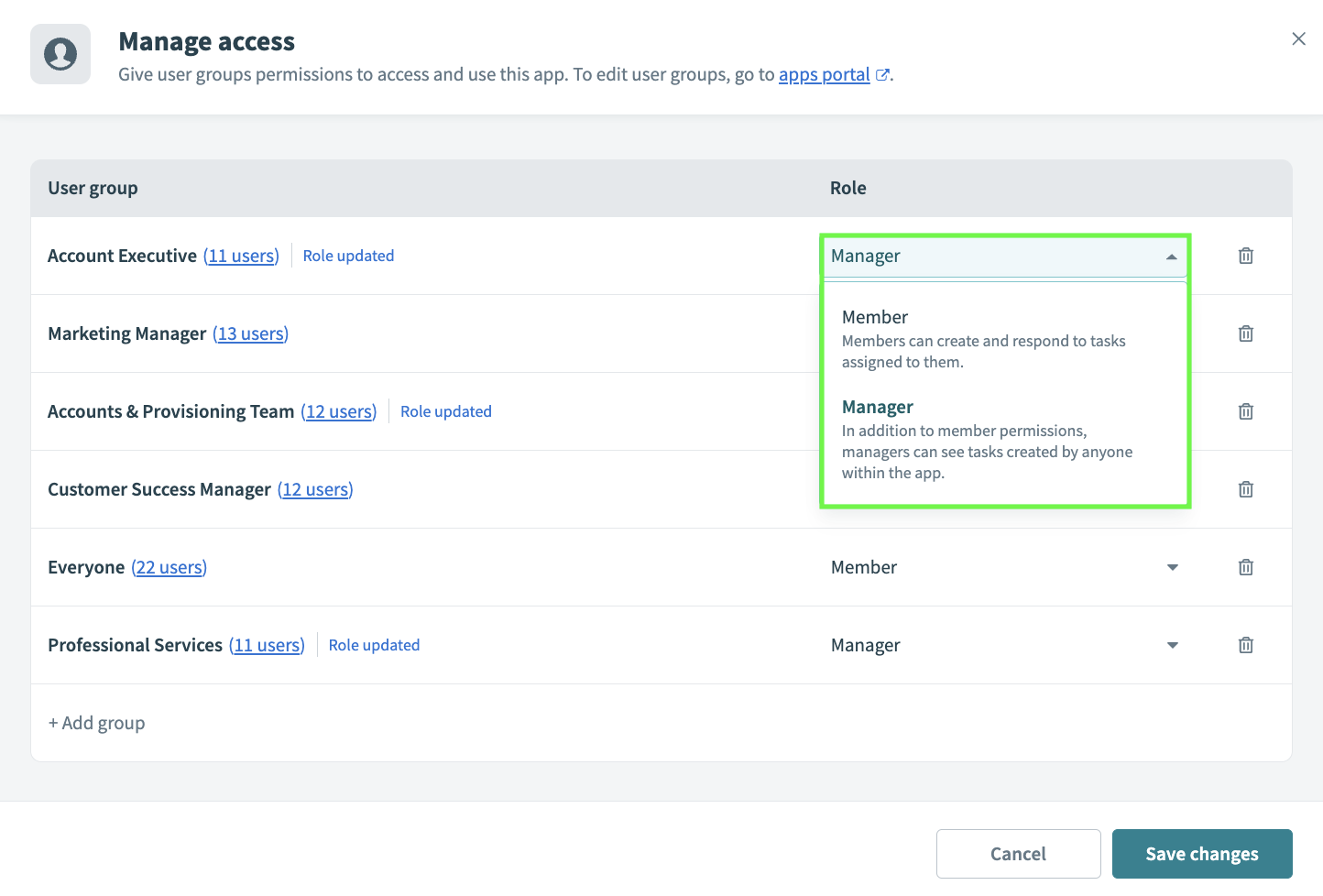Remove the Customer Success Manager group
The image size is (1323, 896).
(1245, 489)
